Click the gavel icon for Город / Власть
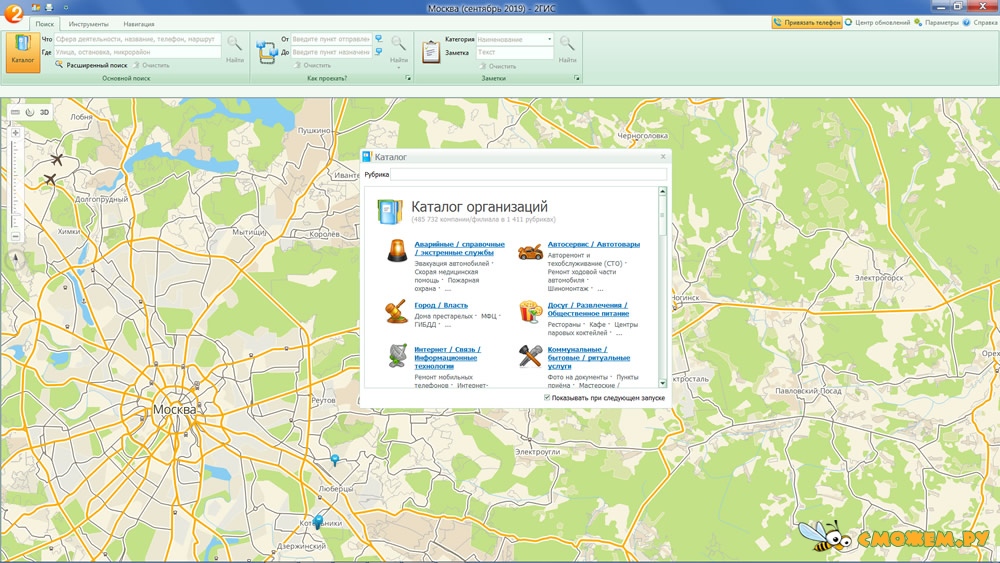The height and width of the screenshot is (563, 1000). [396, 312]
